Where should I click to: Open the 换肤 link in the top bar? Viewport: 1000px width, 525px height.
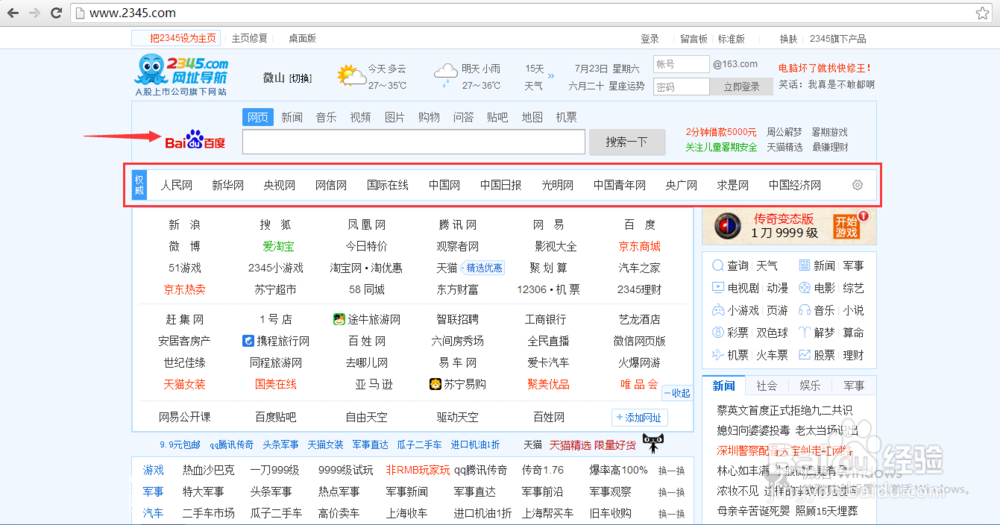[788, 39]
